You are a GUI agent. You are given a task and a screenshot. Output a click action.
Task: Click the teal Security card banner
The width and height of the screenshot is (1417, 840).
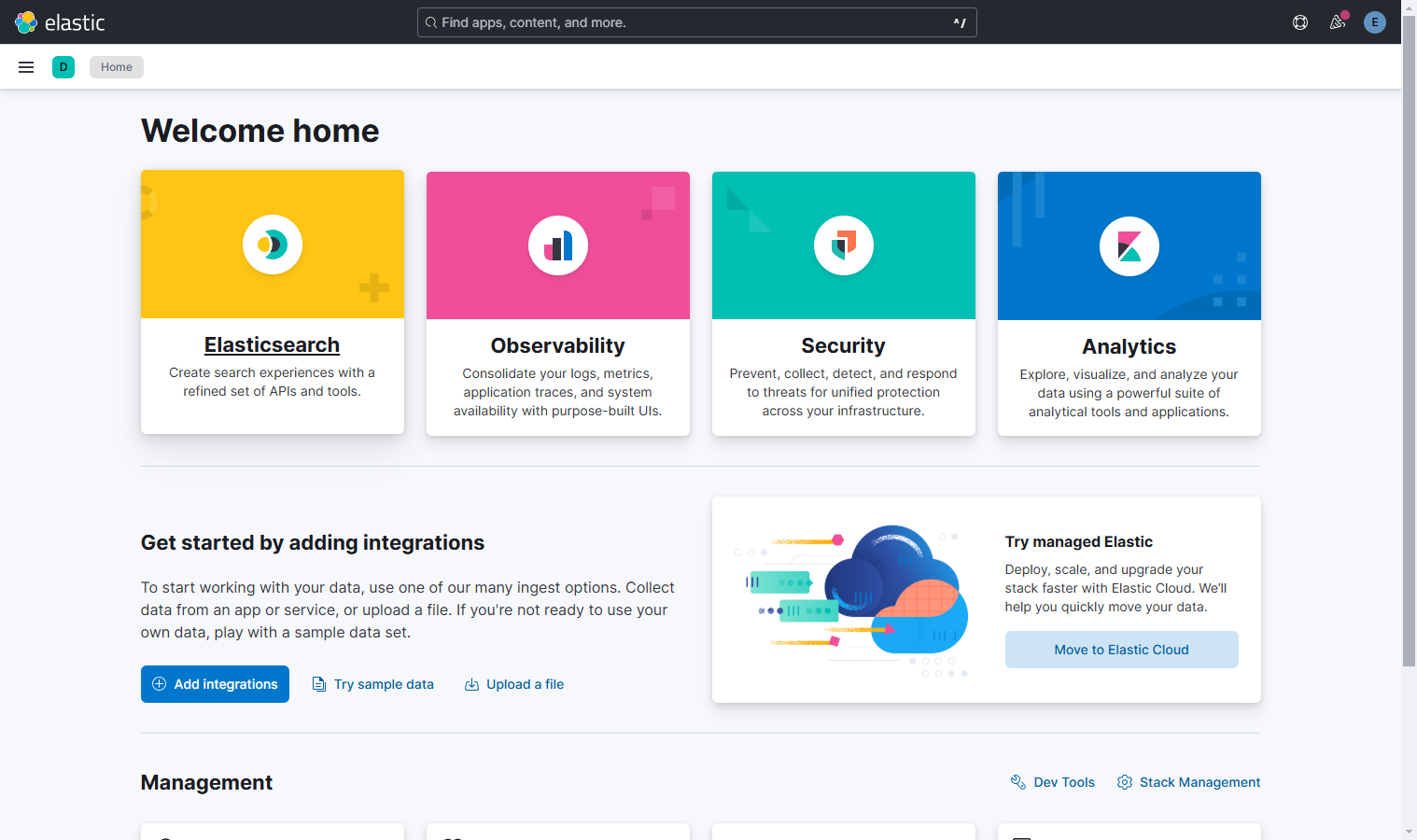844,245
